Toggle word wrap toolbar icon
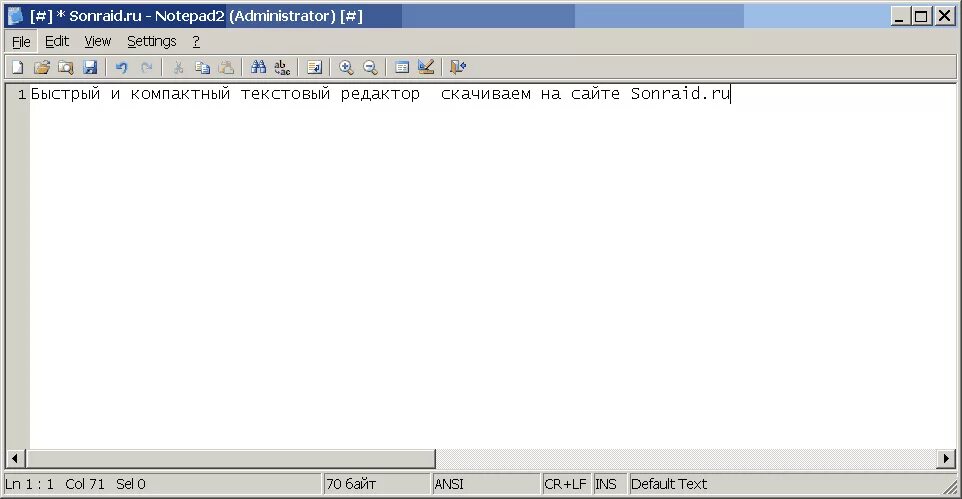 tap(314, 67)
